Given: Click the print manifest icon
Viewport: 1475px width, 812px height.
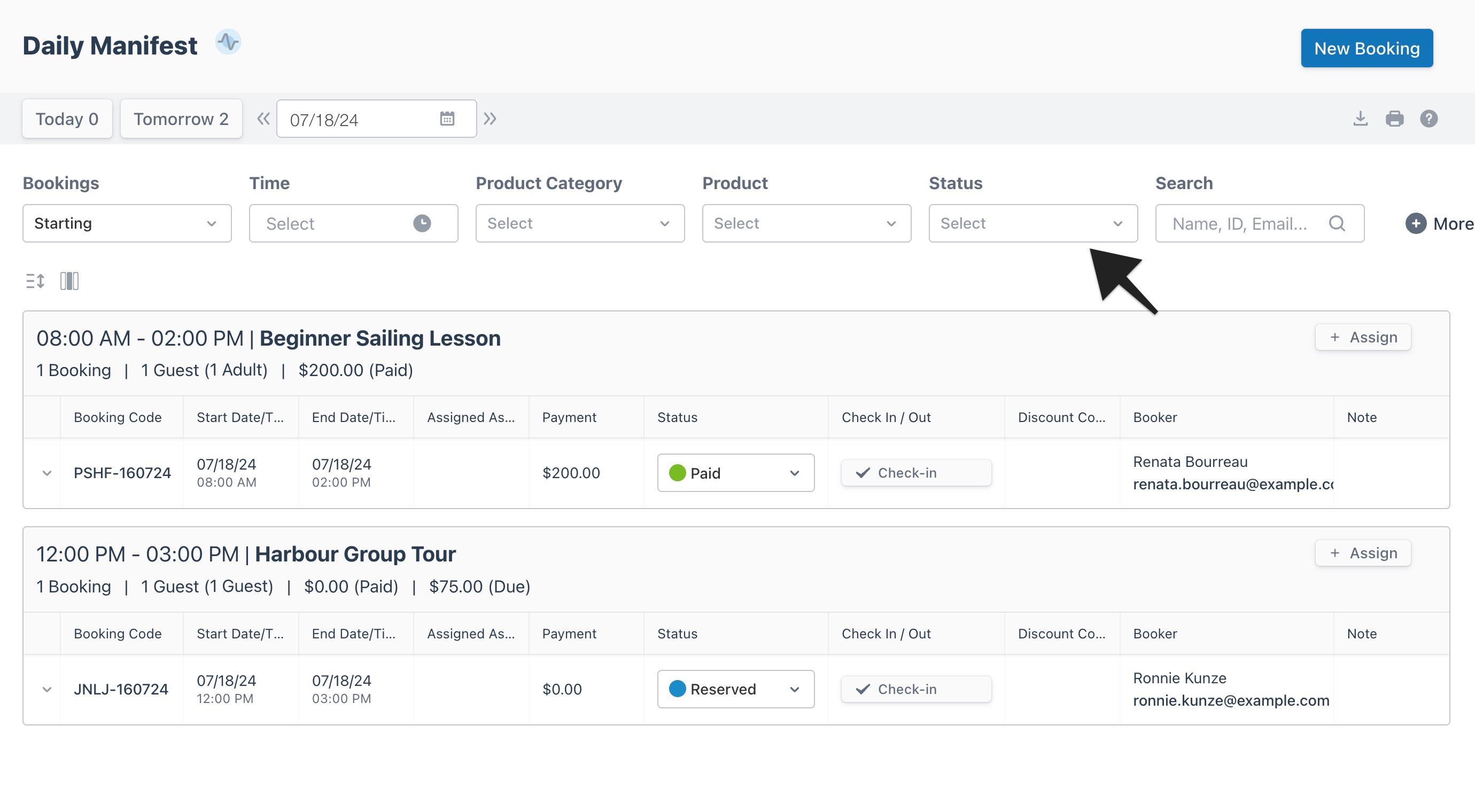Looking at the screenshot, I should click(x=1394, y=119).
